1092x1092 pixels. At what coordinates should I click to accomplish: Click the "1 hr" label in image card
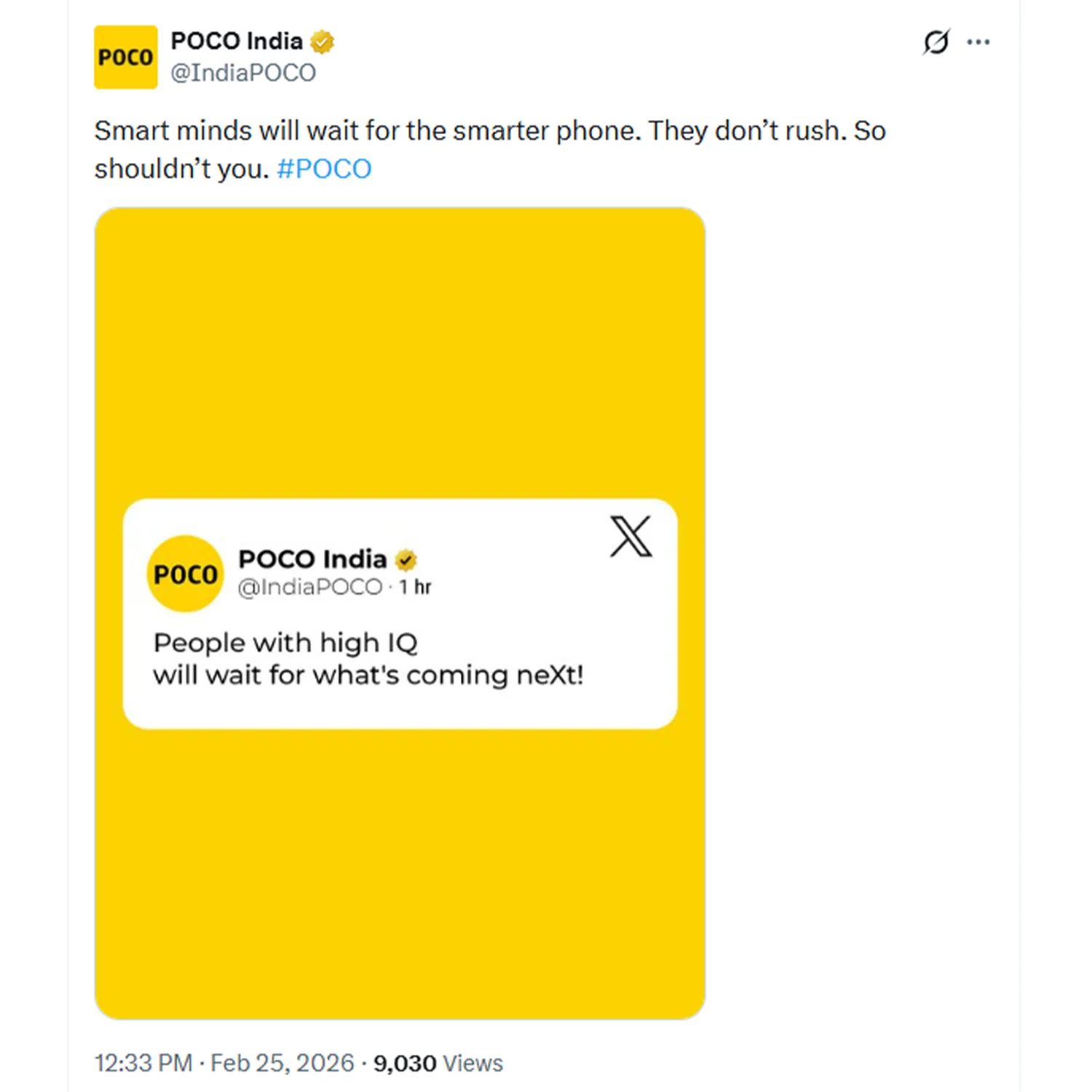pyautogui.click(x=415, y=587)
